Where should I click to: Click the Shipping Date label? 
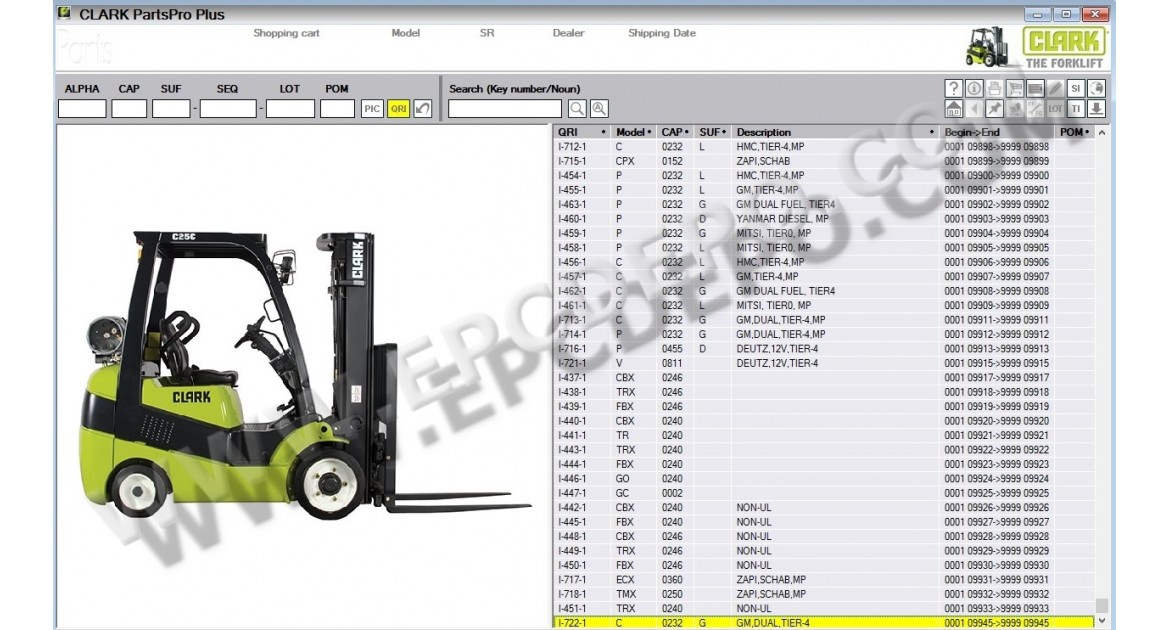click(x=661, y=33)
